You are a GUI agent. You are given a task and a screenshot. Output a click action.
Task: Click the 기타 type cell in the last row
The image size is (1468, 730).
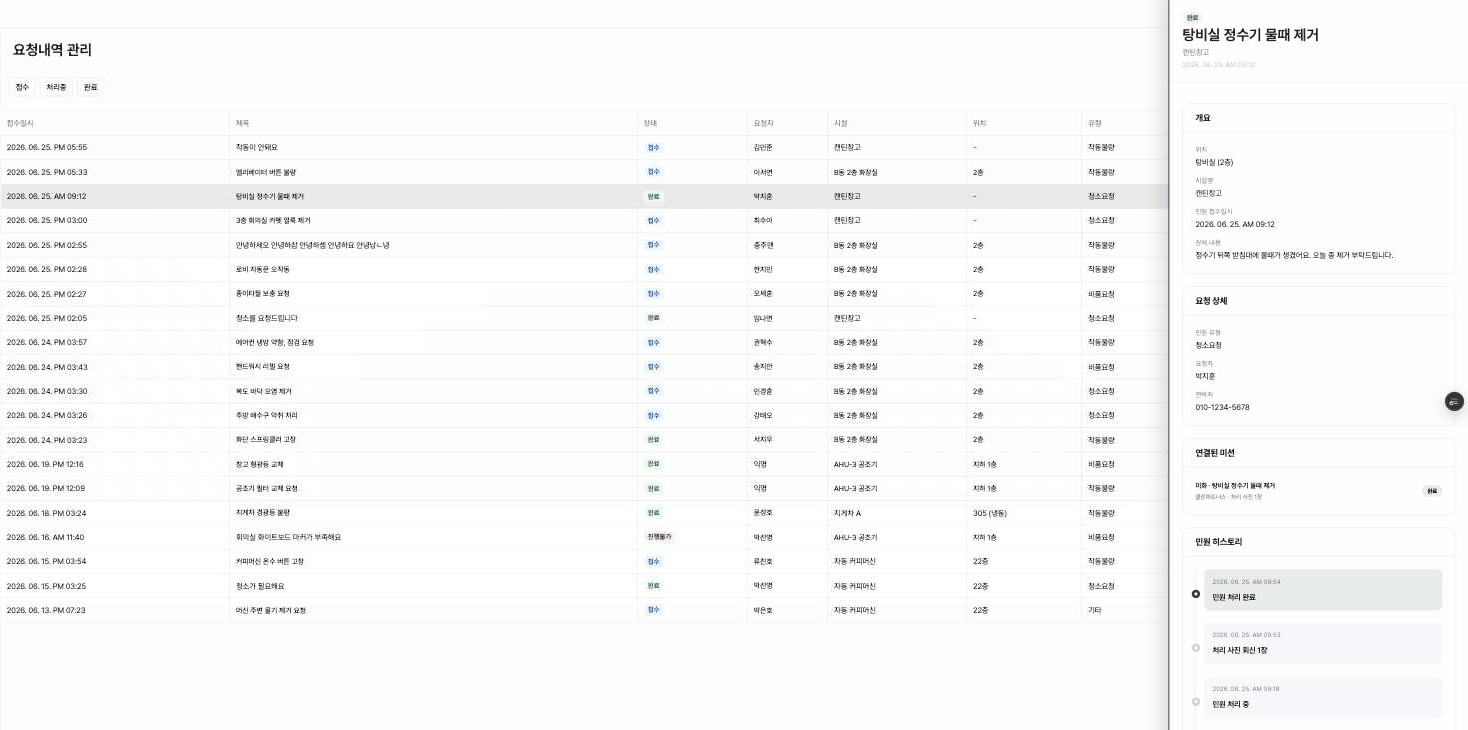click(x=1094, y=610)
